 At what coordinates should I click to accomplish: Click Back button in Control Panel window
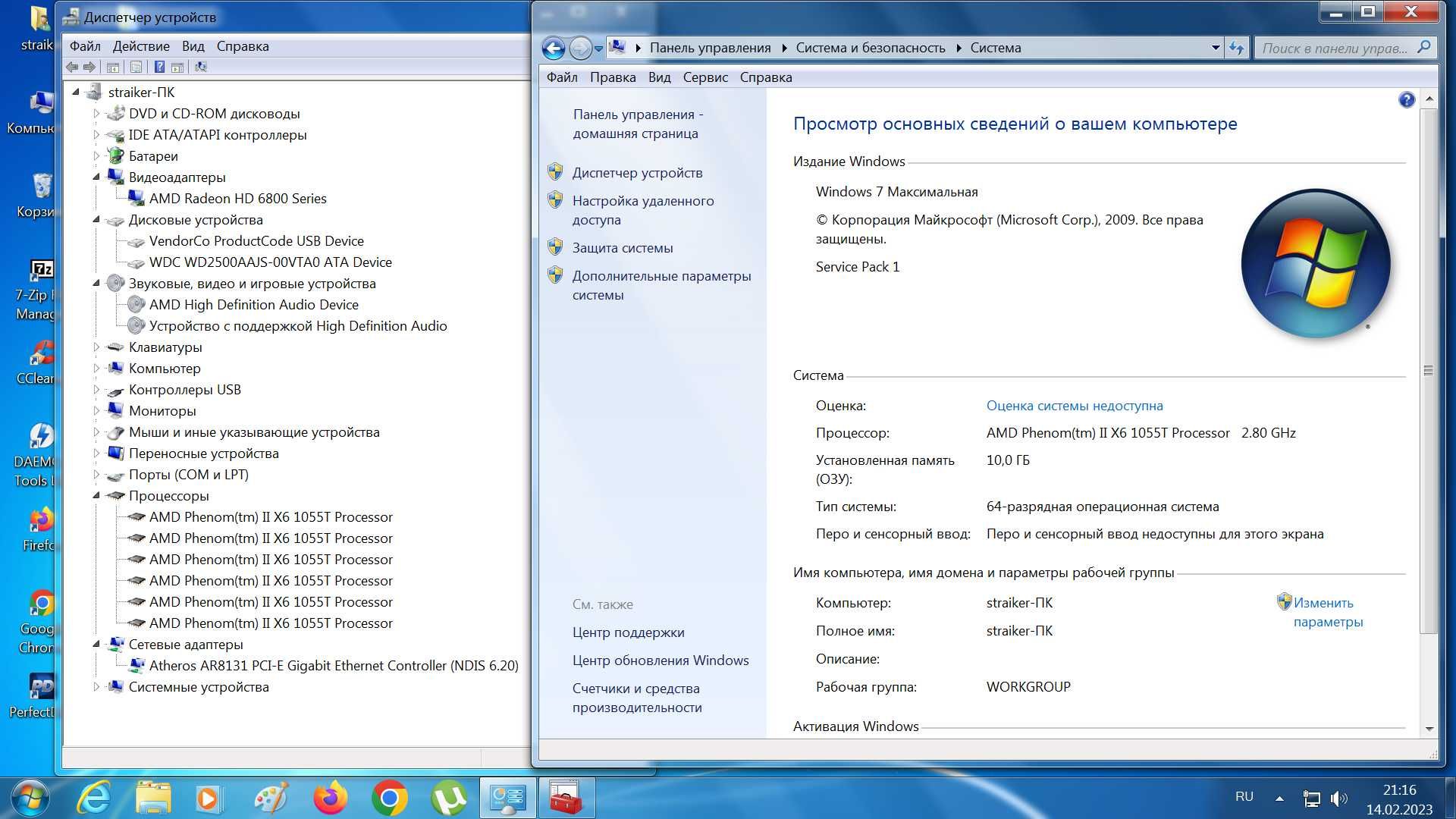click(x=554, y=49)
